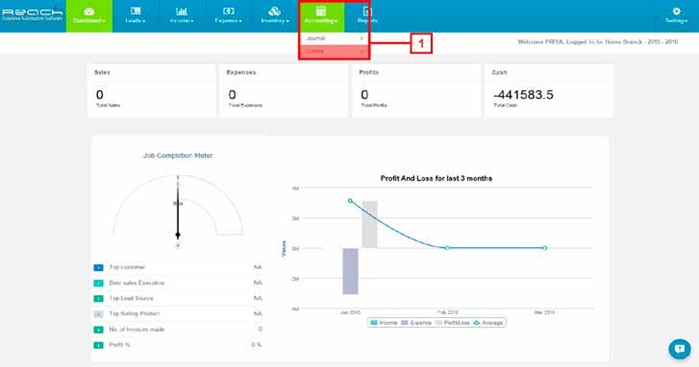Toggle Profit/Loss series in chart legend

453,322
